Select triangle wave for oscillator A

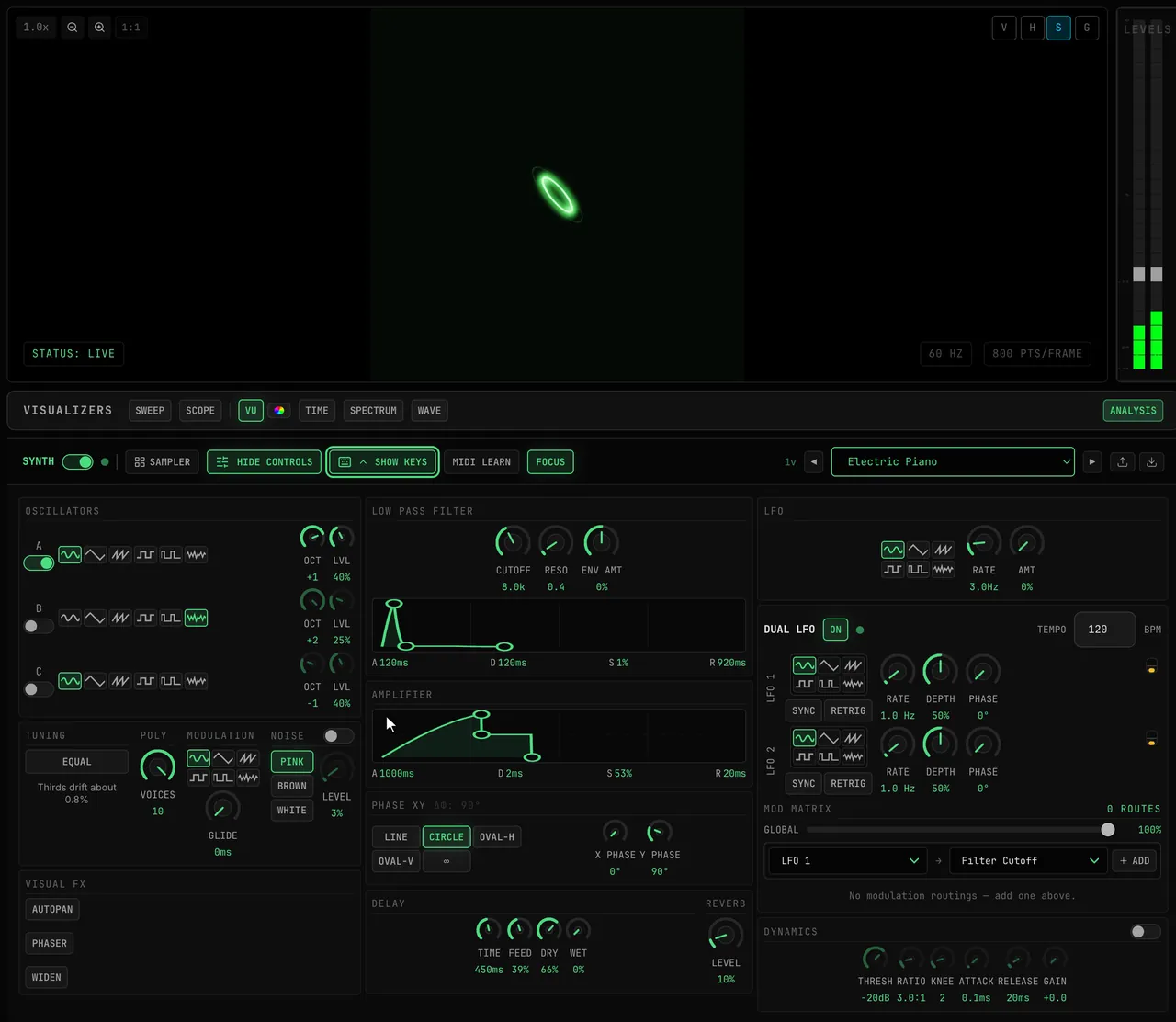pos(95,555)
